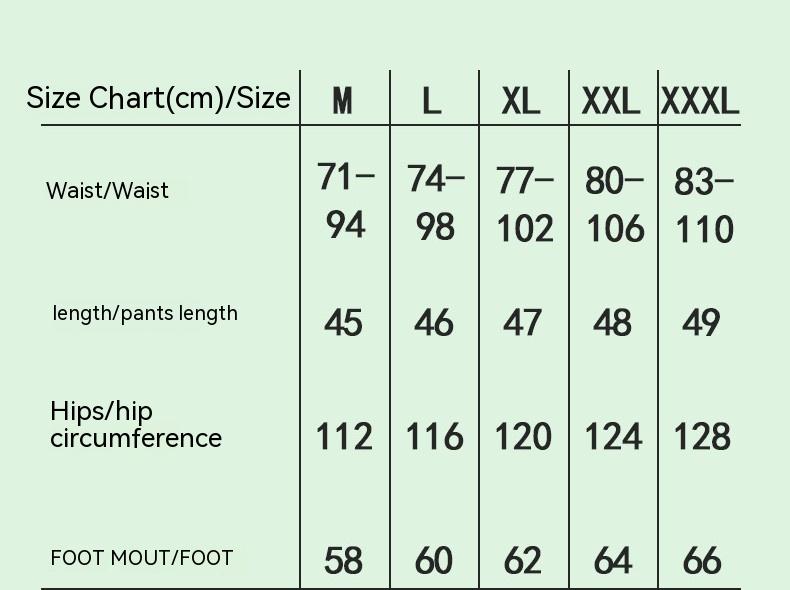Click the XL size column header

pyautogui.click(x=521, y=101)
